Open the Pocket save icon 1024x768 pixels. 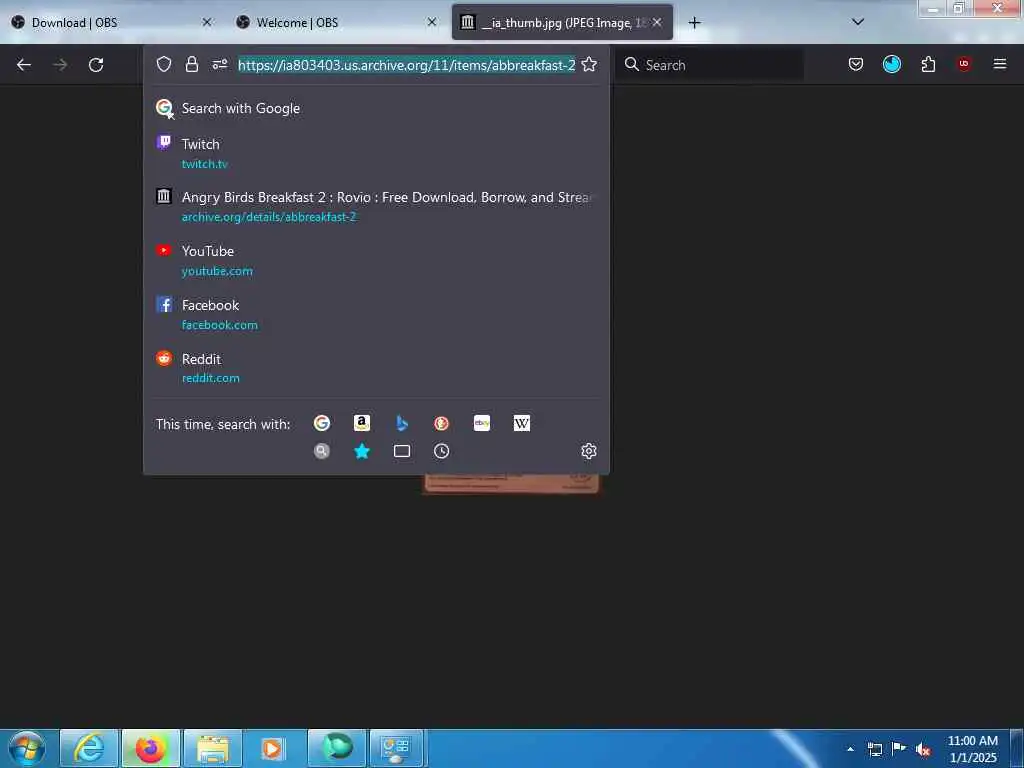[856, 64]
